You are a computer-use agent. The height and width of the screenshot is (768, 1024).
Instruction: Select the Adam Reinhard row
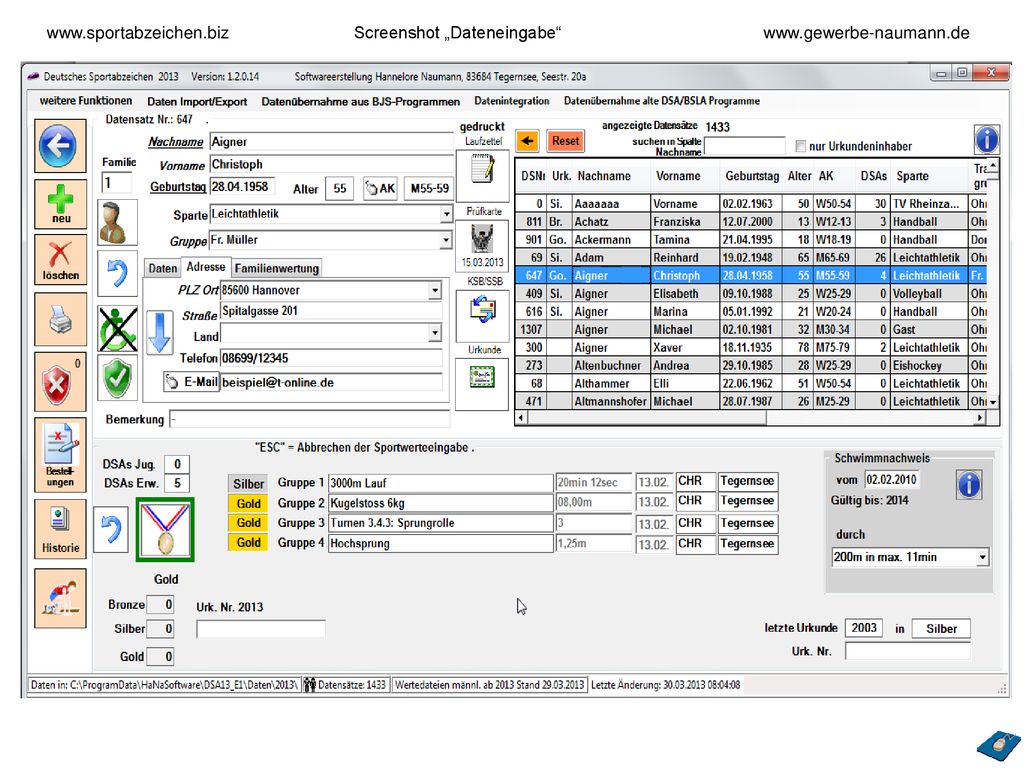click(x=751, y=258)
